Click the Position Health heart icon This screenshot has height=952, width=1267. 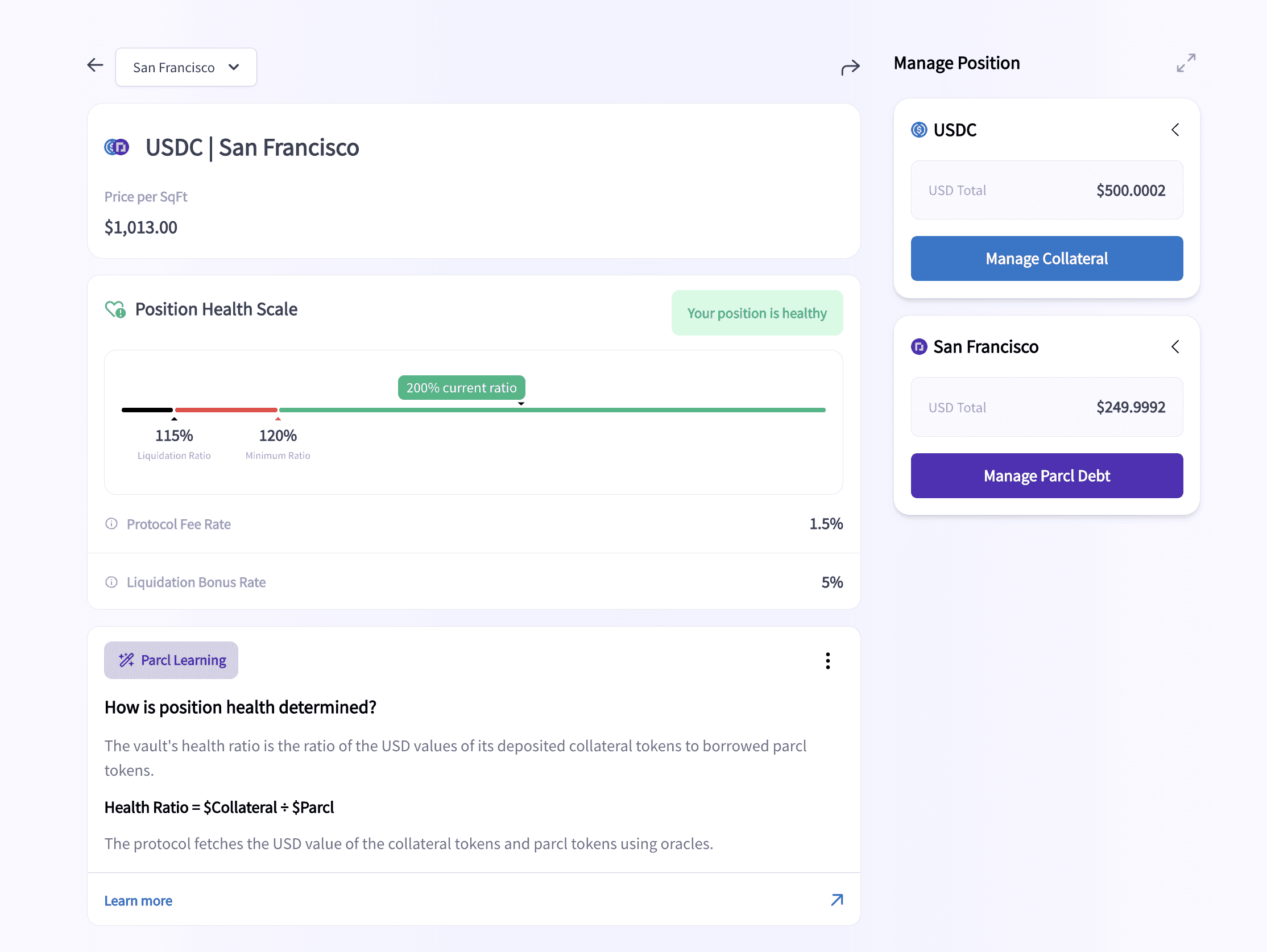(x=115, y=309)
